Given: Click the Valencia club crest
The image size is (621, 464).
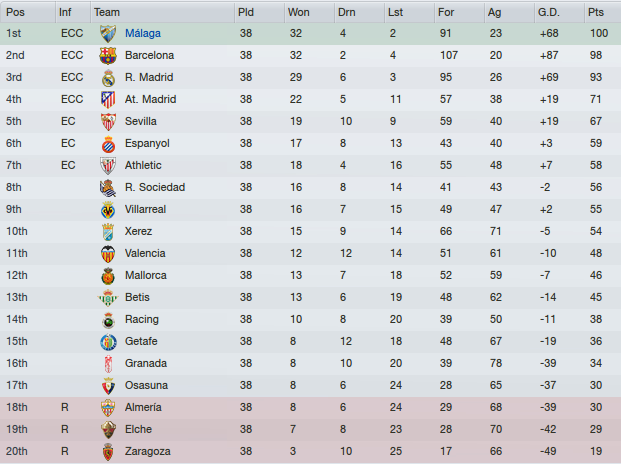Looking at the screenshot, I should (108, 254).
